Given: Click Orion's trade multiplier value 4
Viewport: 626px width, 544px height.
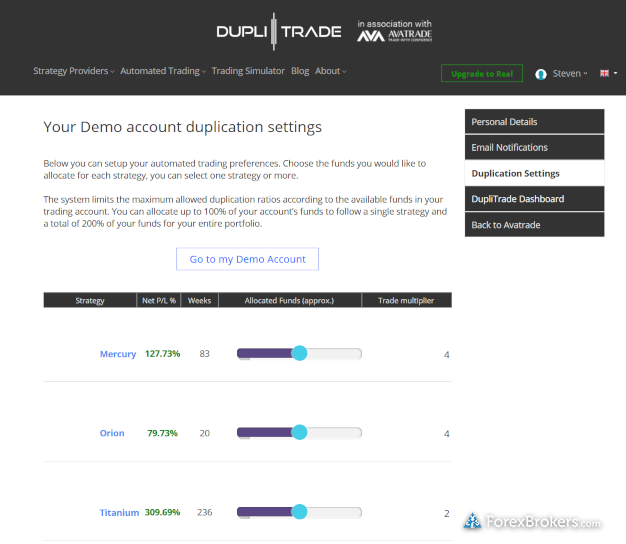Looking at the screenshot, I should tap(447, 434).
